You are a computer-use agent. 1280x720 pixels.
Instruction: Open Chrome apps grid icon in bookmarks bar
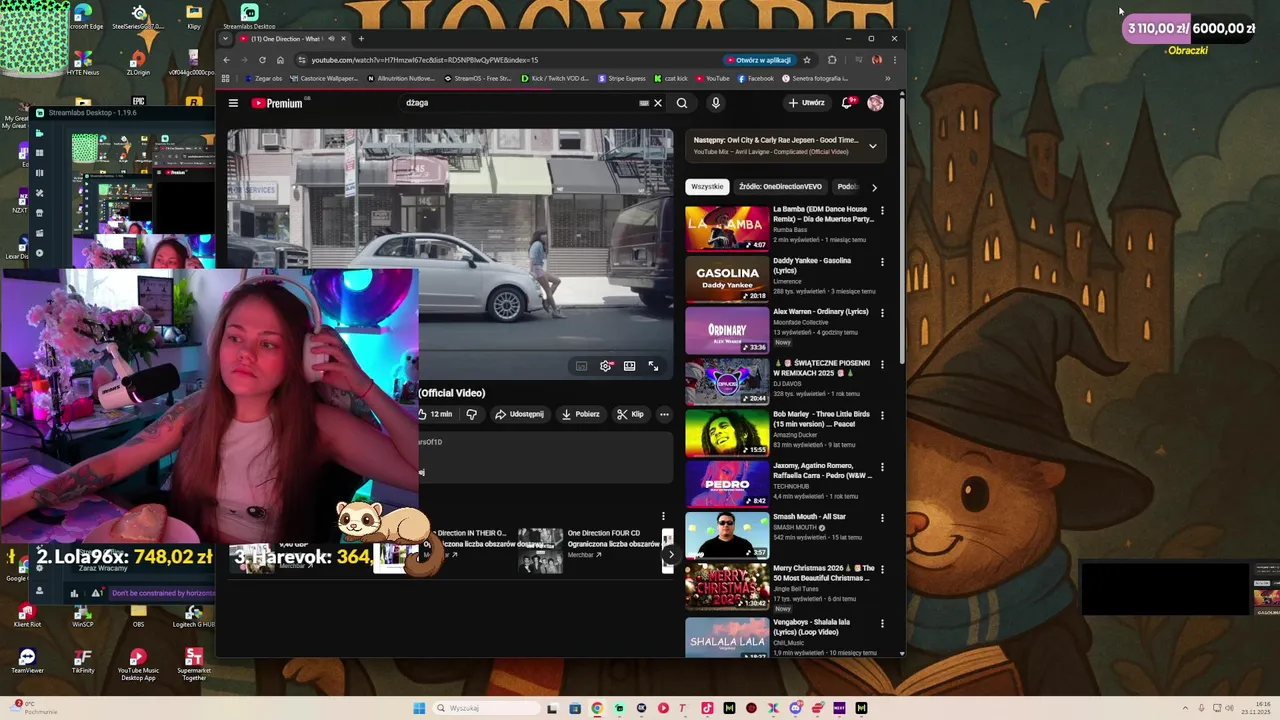pos(226,78)
